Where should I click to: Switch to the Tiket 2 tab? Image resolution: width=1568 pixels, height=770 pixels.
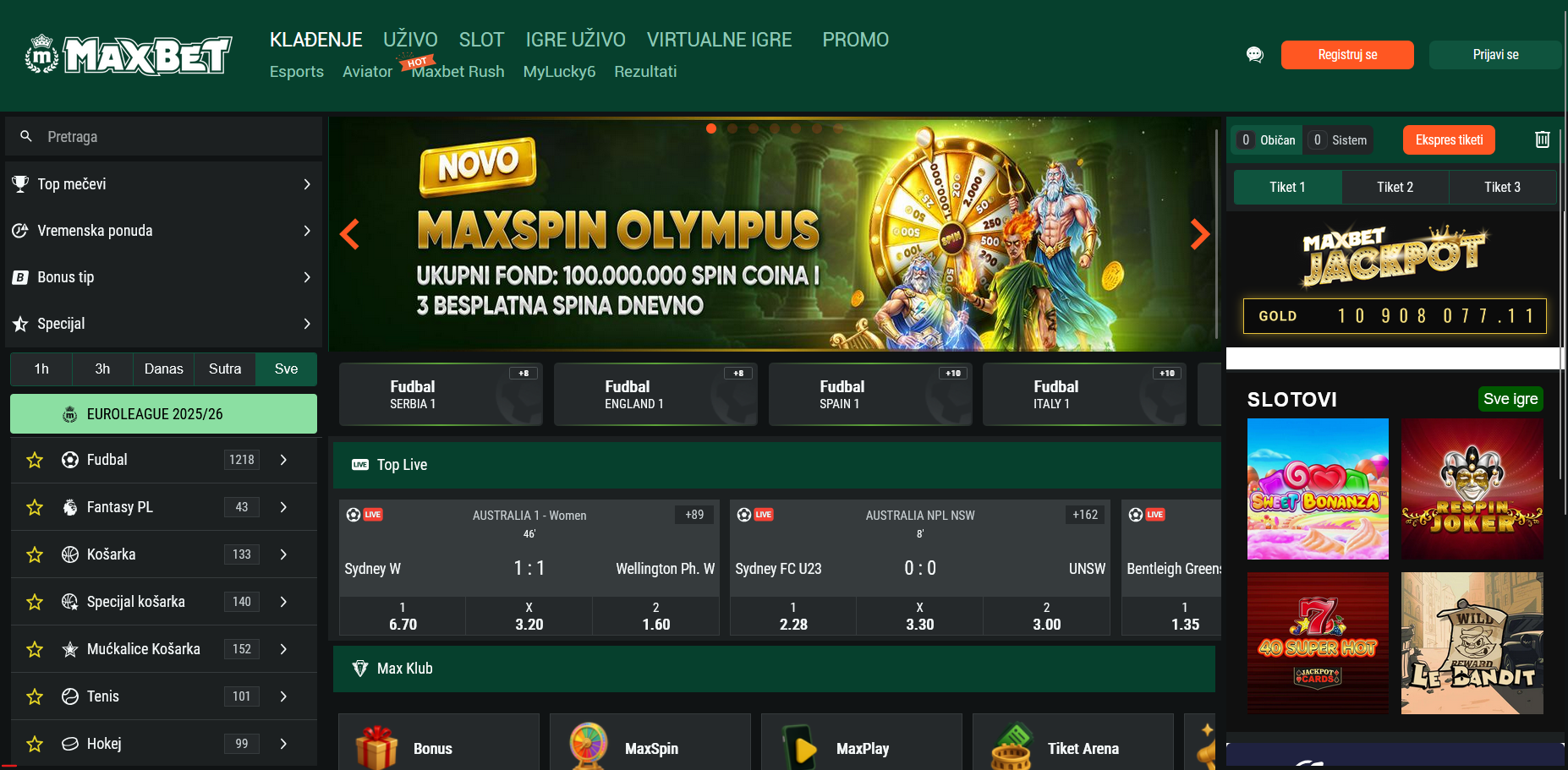[1395, 187]
